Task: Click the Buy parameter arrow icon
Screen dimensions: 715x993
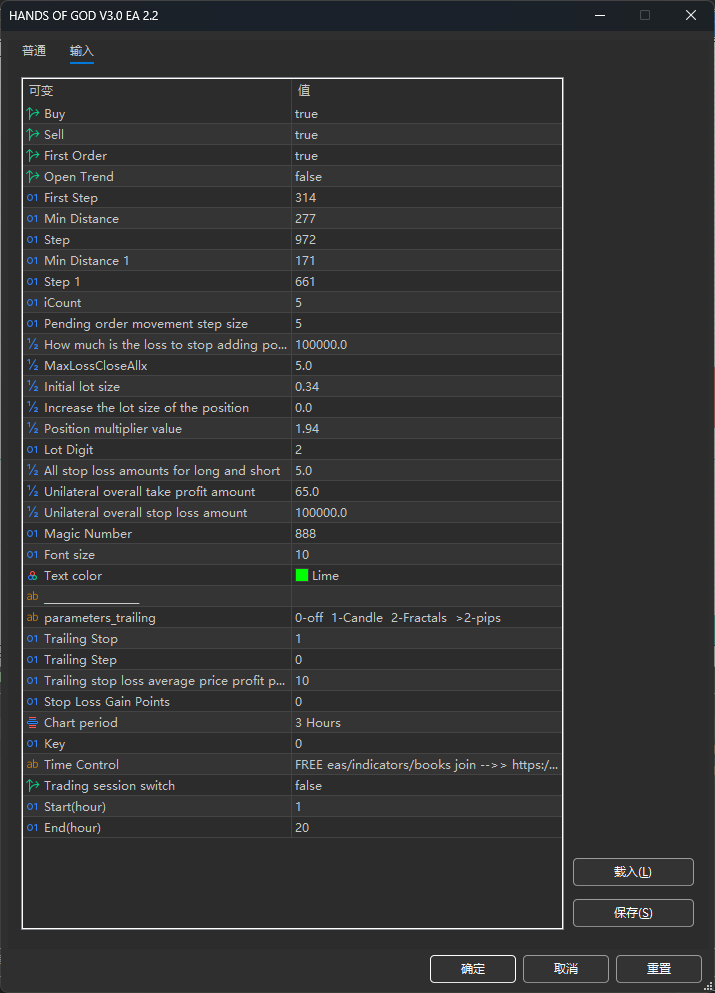Action: pos(33,114)
